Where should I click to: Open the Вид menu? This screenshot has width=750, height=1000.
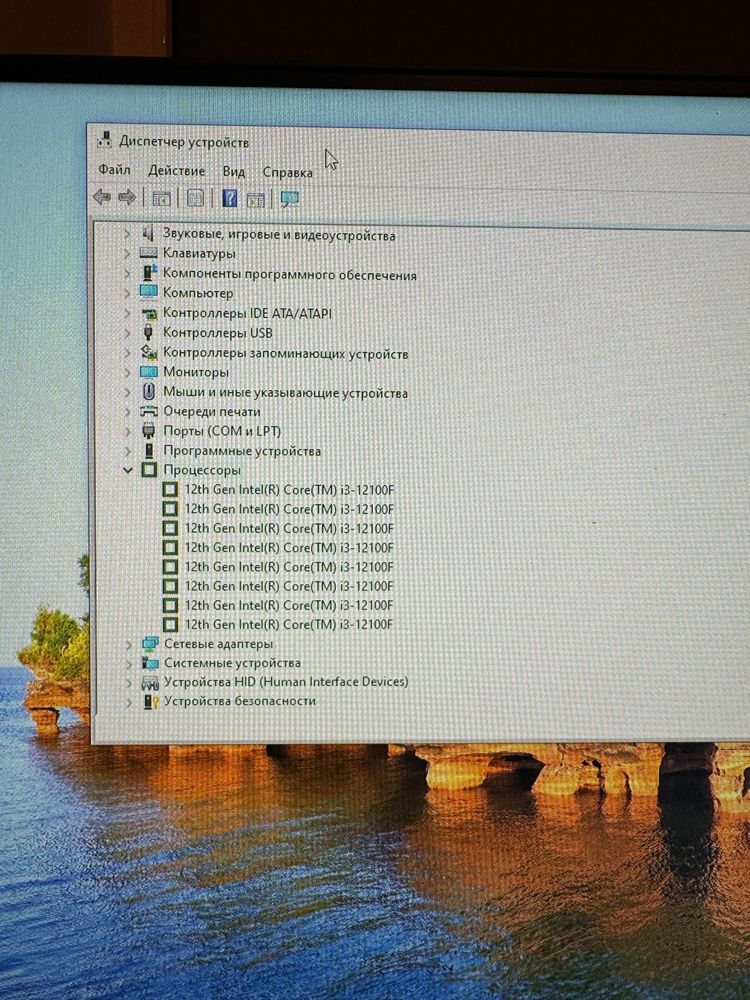(x=234, y=172)
